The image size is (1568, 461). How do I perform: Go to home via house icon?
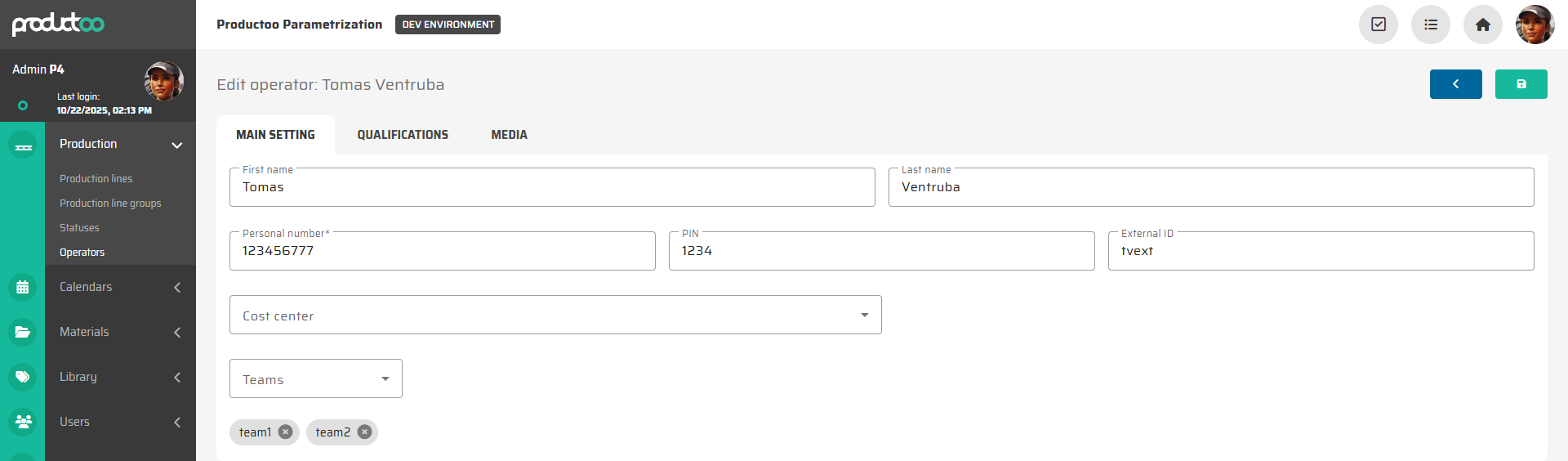pos(1483,25)
